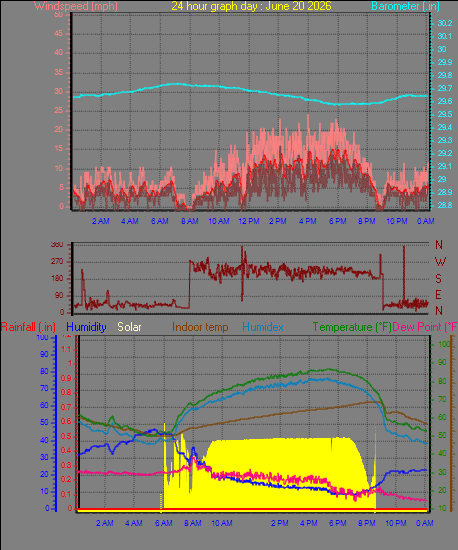Image resolution: width=458 pixels, height=550 pixels.
Task: Select the 8 AM marker on wind graph
Action: tap(189, 221)
